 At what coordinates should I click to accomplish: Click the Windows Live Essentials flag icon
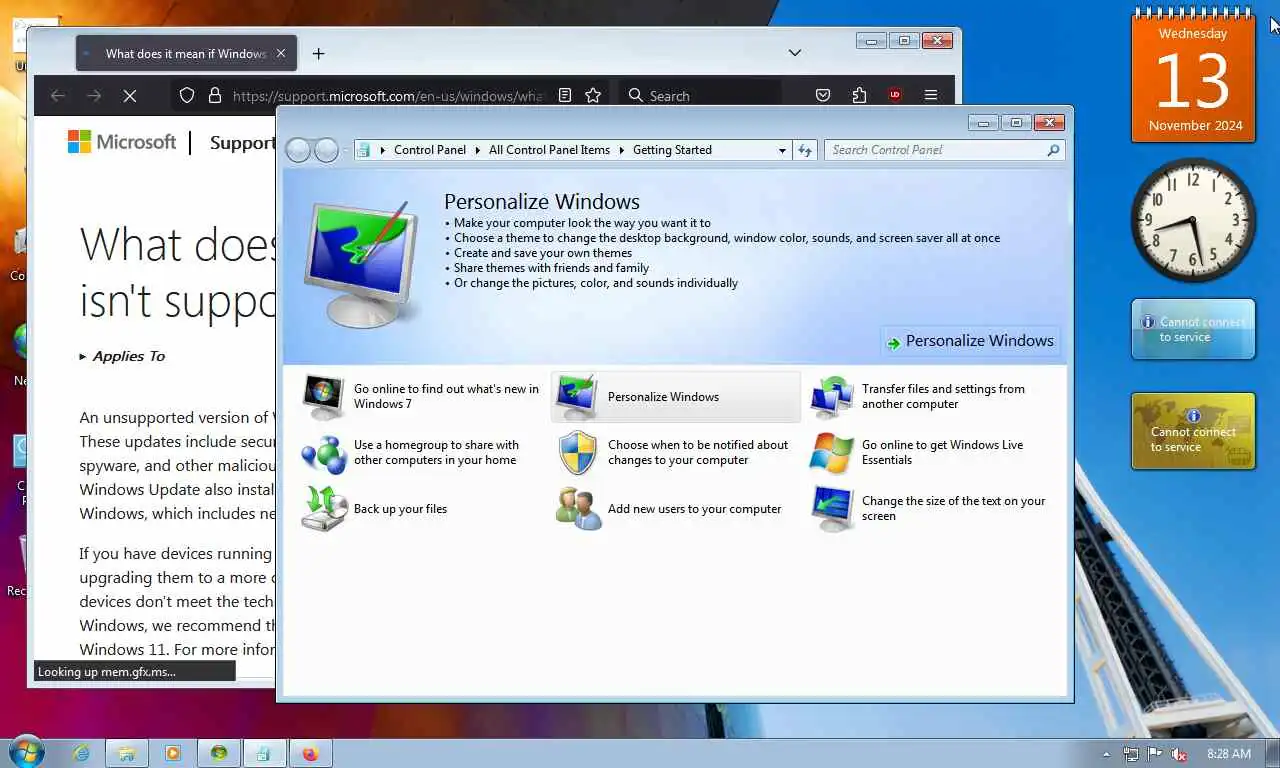click(x=832, y=453)
